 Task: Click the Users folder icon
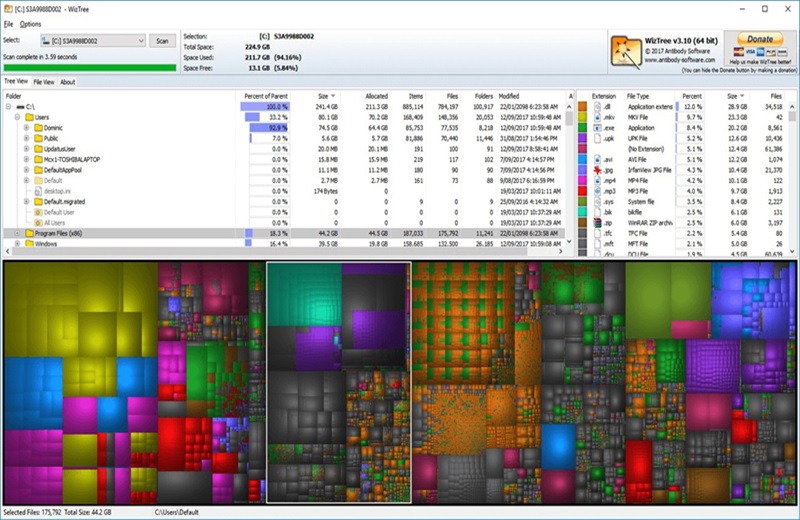[x=30, y=117]
